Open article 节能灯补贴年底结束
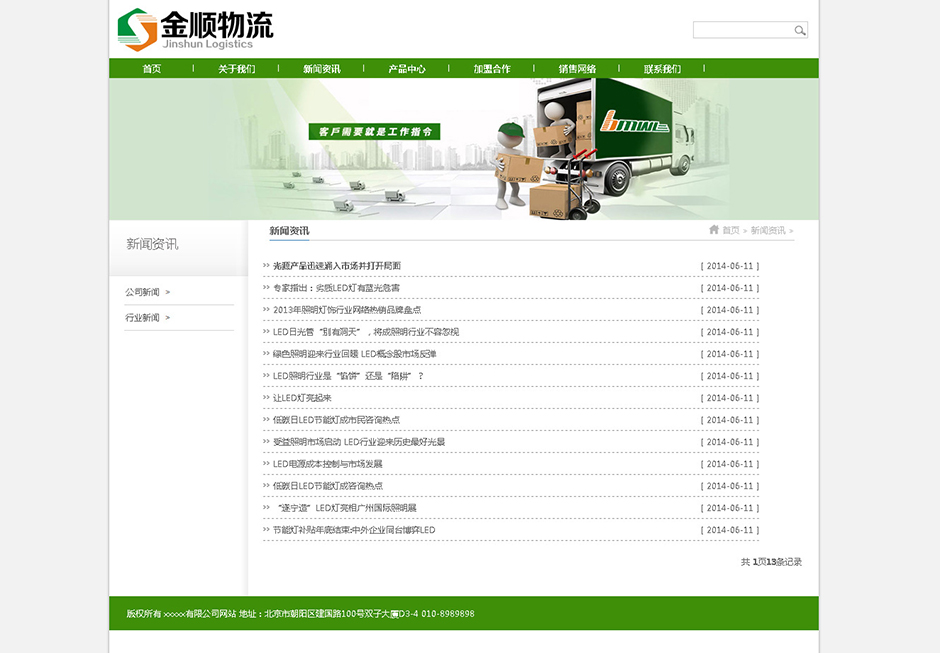Image resolution: width=940 pixels, height=653 pixels. [354, 530]
